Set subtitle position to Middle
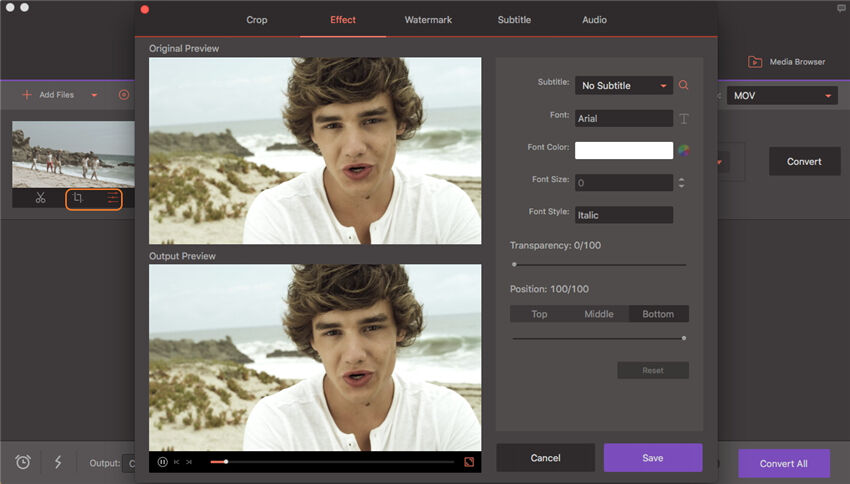The width and height of the screenshot is (850, 484). 599,314
